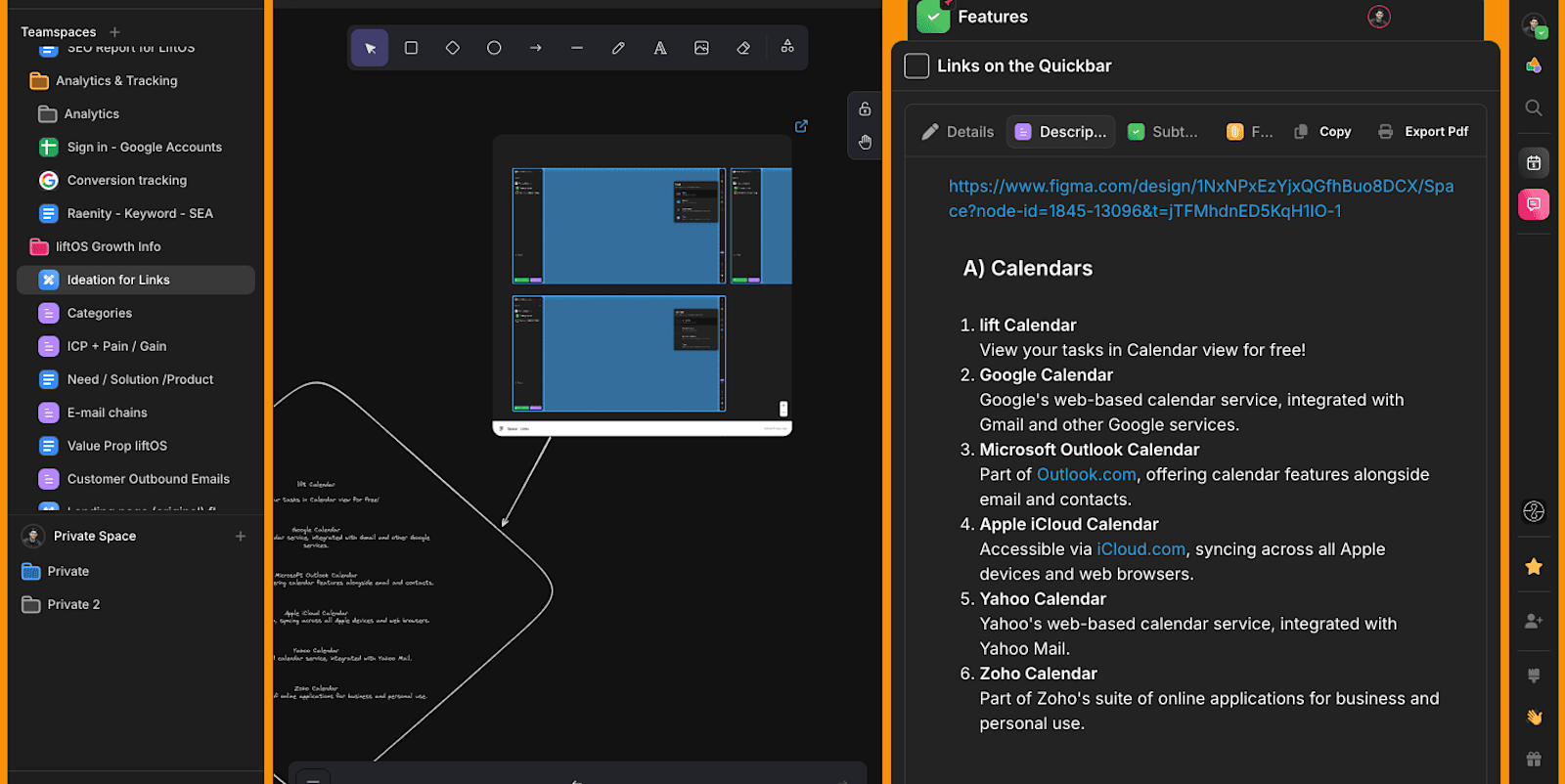Viewport: 1565px width, 784px height.
Task: Select the straight line tool
Action: pos(577,48)
